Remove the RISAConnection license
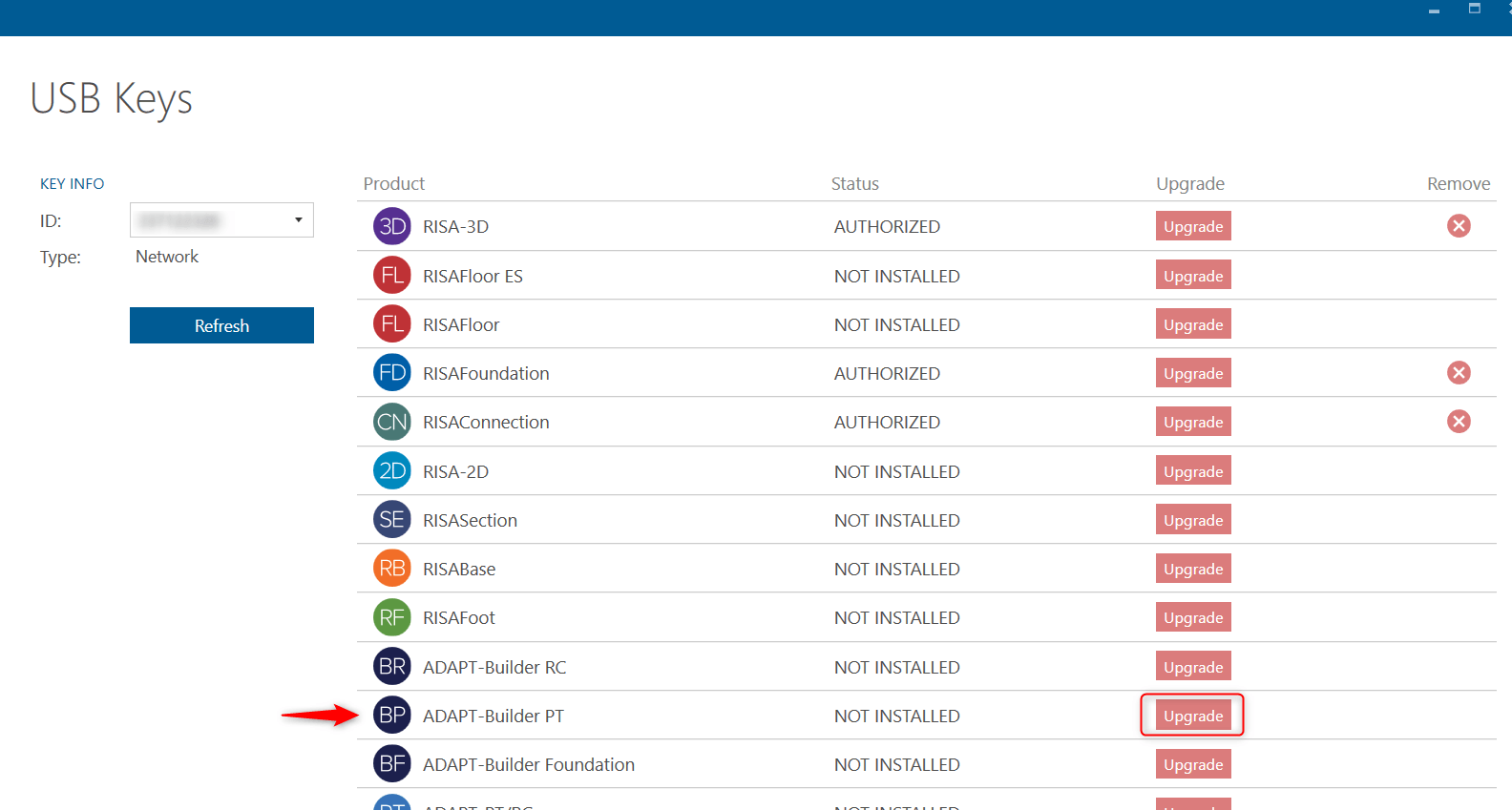The image size is (1512, 810). pyautogui.click(x=1458, y=422)
